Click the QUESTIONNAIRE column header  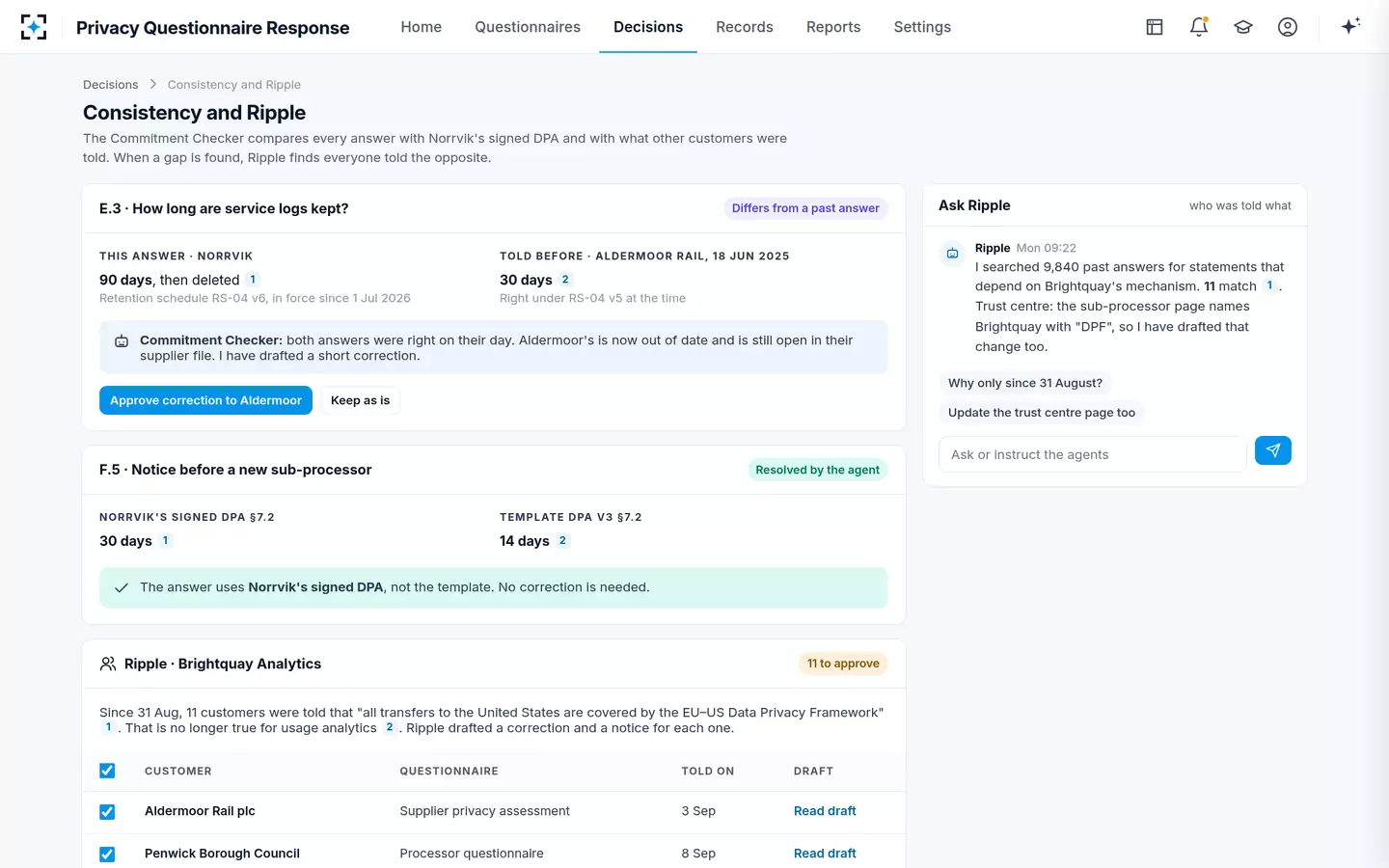449,772
